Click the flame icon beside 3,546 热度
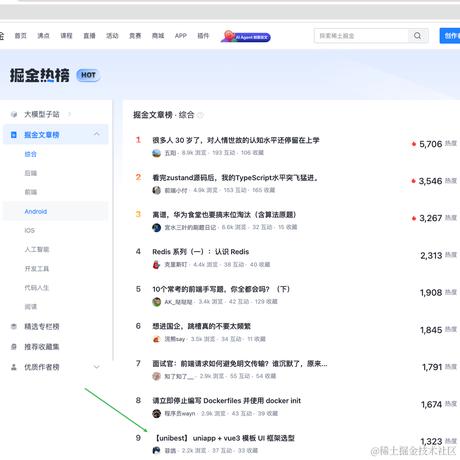Screen dimensions: 460x460 point(414,181)
